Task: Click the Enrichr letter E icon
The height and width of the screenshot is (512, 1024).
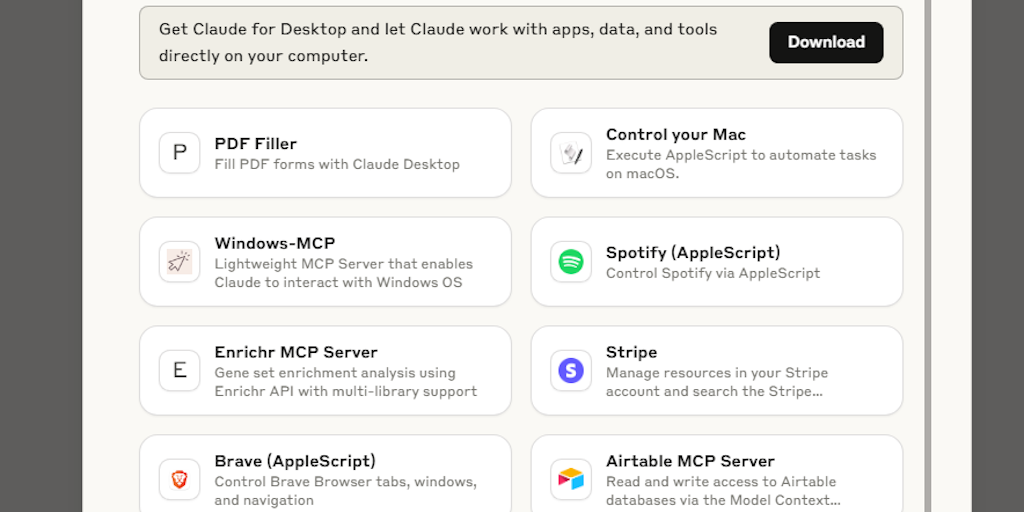Action: [x=180, y=371]
